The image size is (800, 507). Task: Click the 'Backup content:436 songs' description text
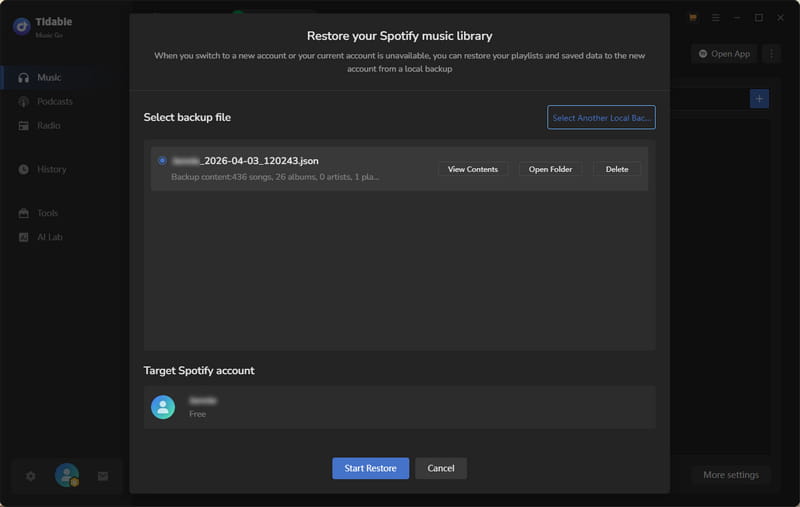(275, 177)
